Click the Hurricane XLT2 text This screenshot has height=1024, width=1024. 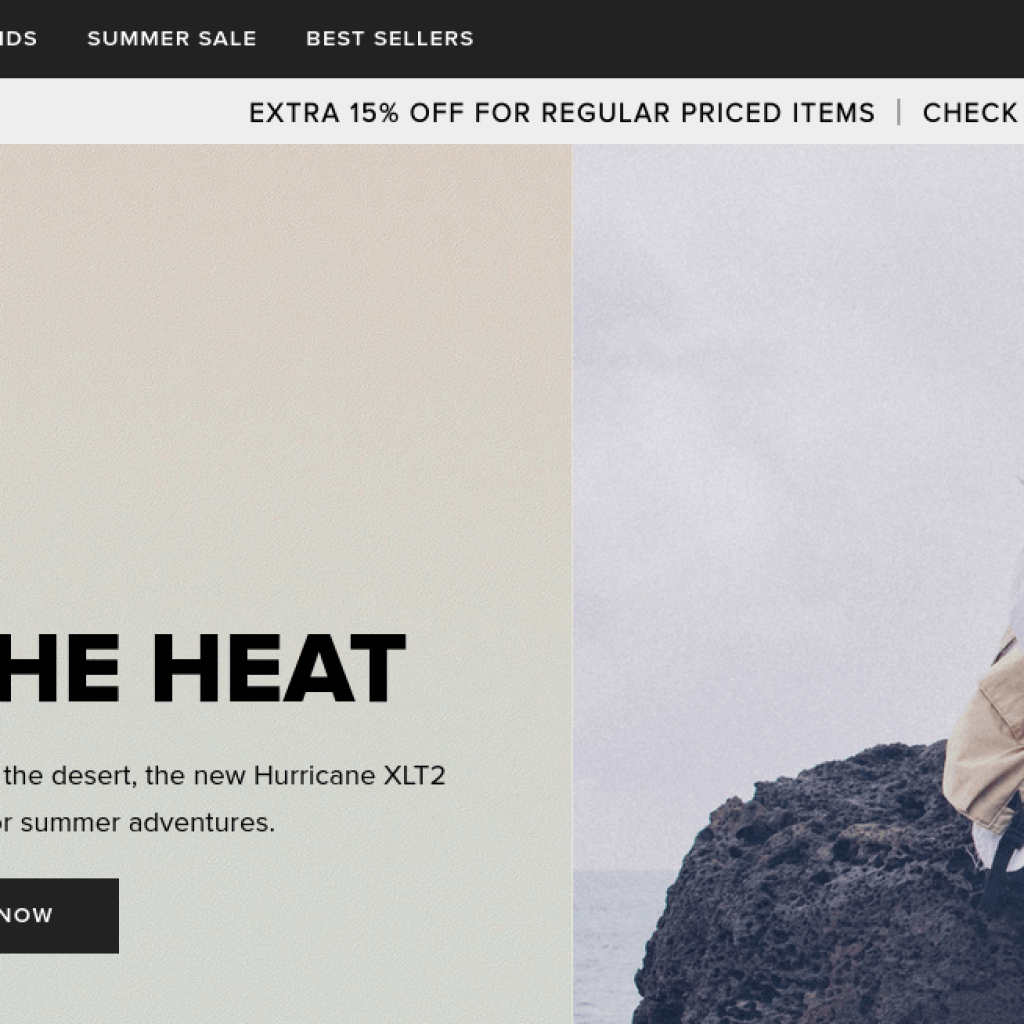pyautogui.click(x=349, y=775)
